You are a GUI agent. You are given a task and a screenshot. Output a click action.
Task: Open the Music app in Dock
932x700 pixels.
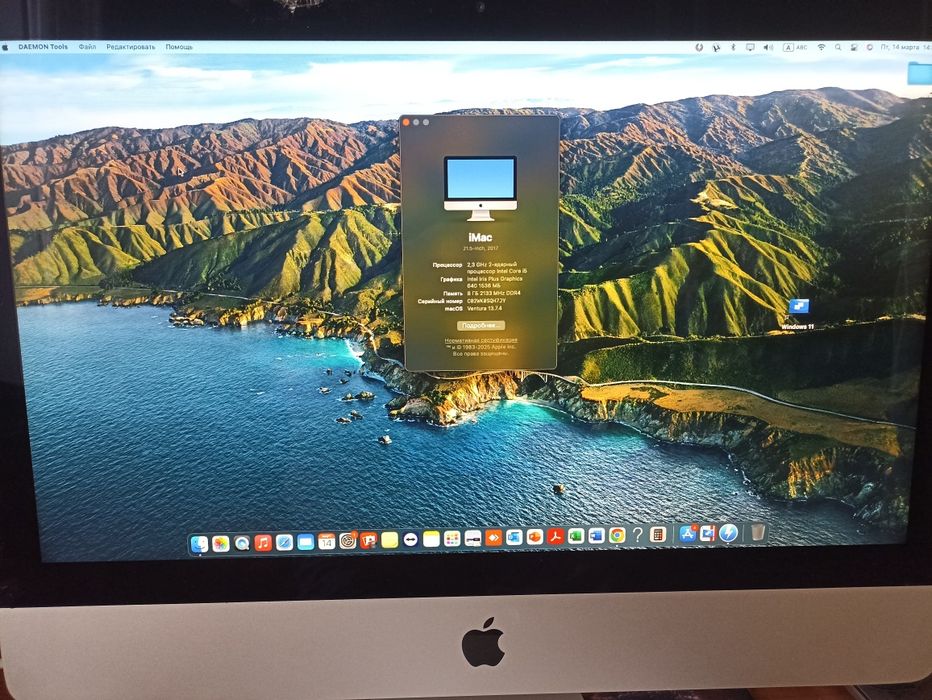pos(263,543)
